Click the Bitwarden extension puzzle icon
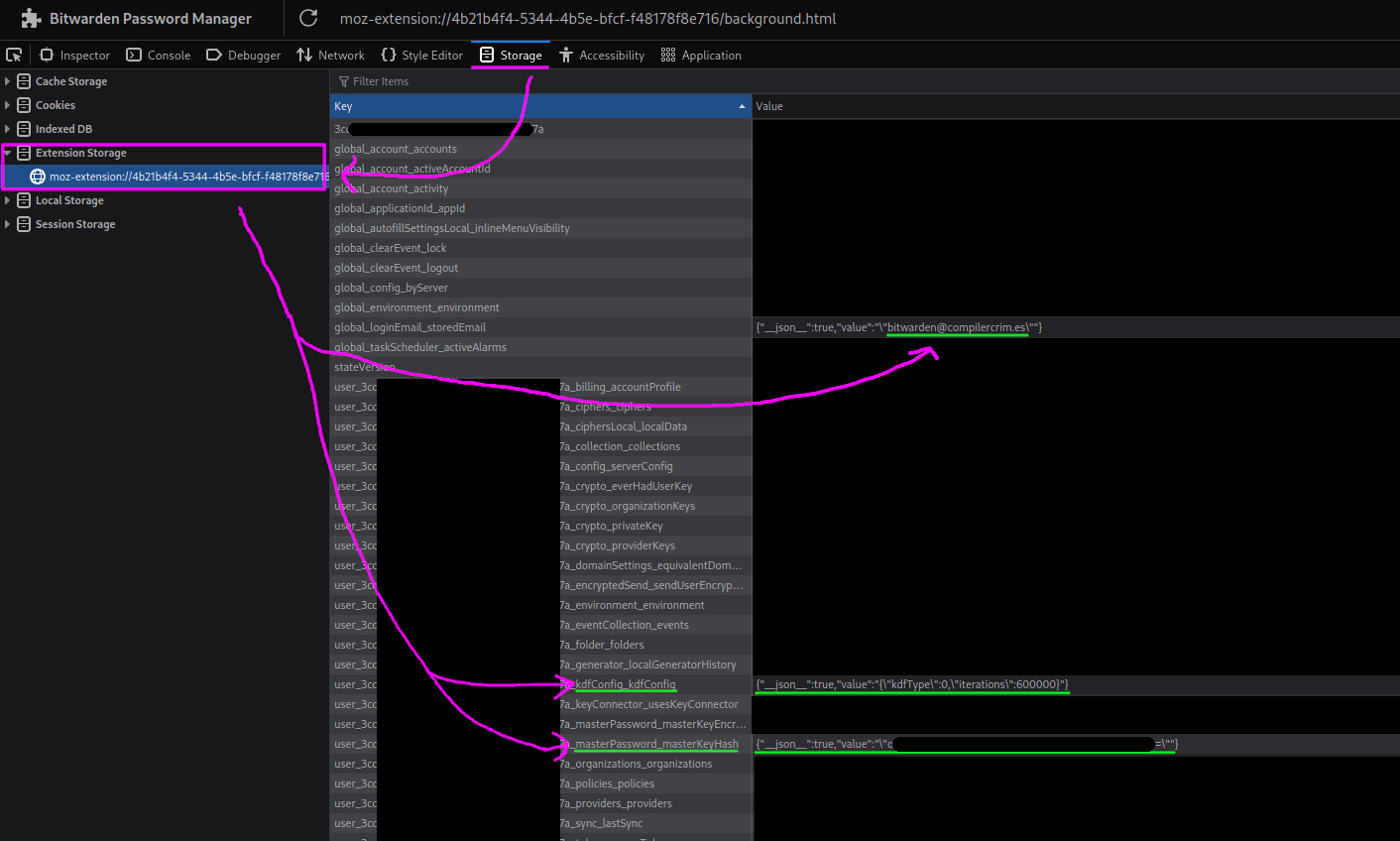 tap(31, 18)
